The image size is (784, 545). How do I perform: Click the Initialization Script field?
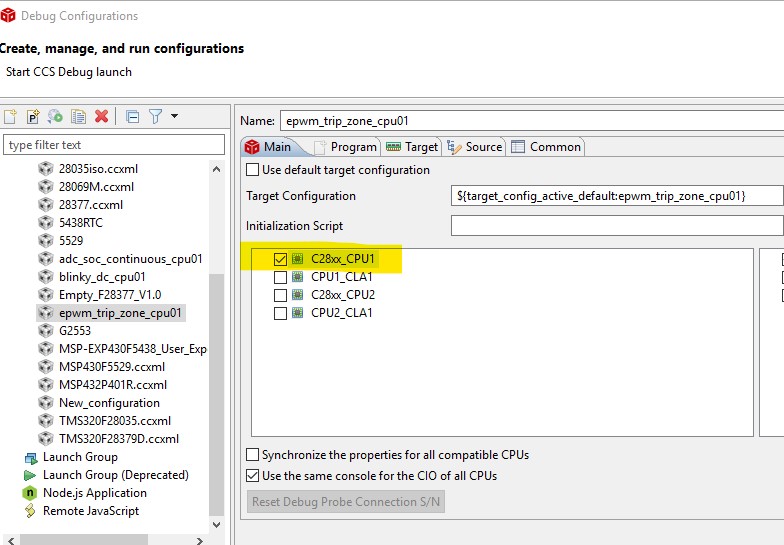coord(617,226)
